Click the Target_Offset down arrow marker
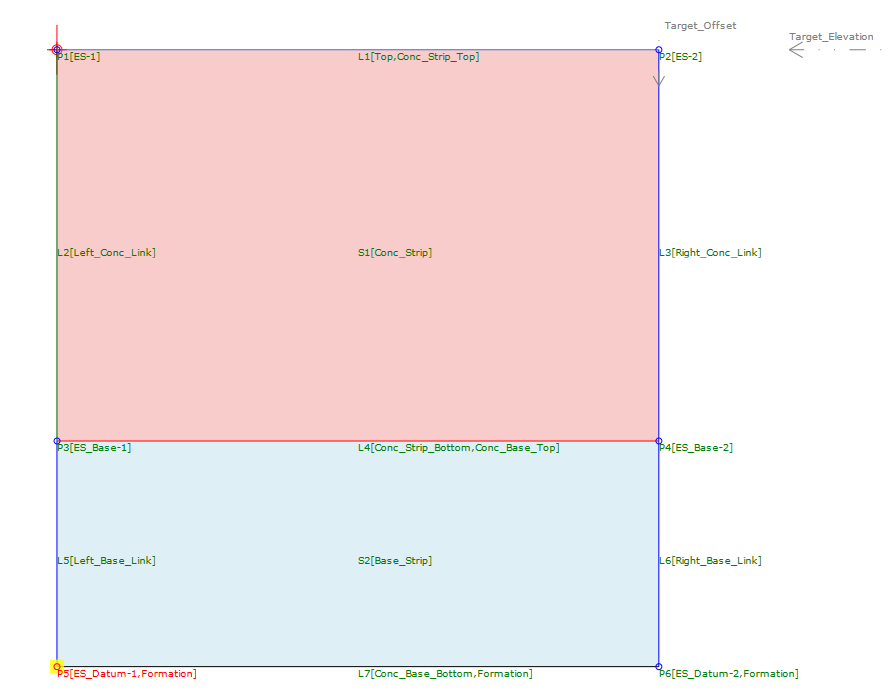Image resolution: width=893 pixels, height=693 pixels. tap(659, 81)
